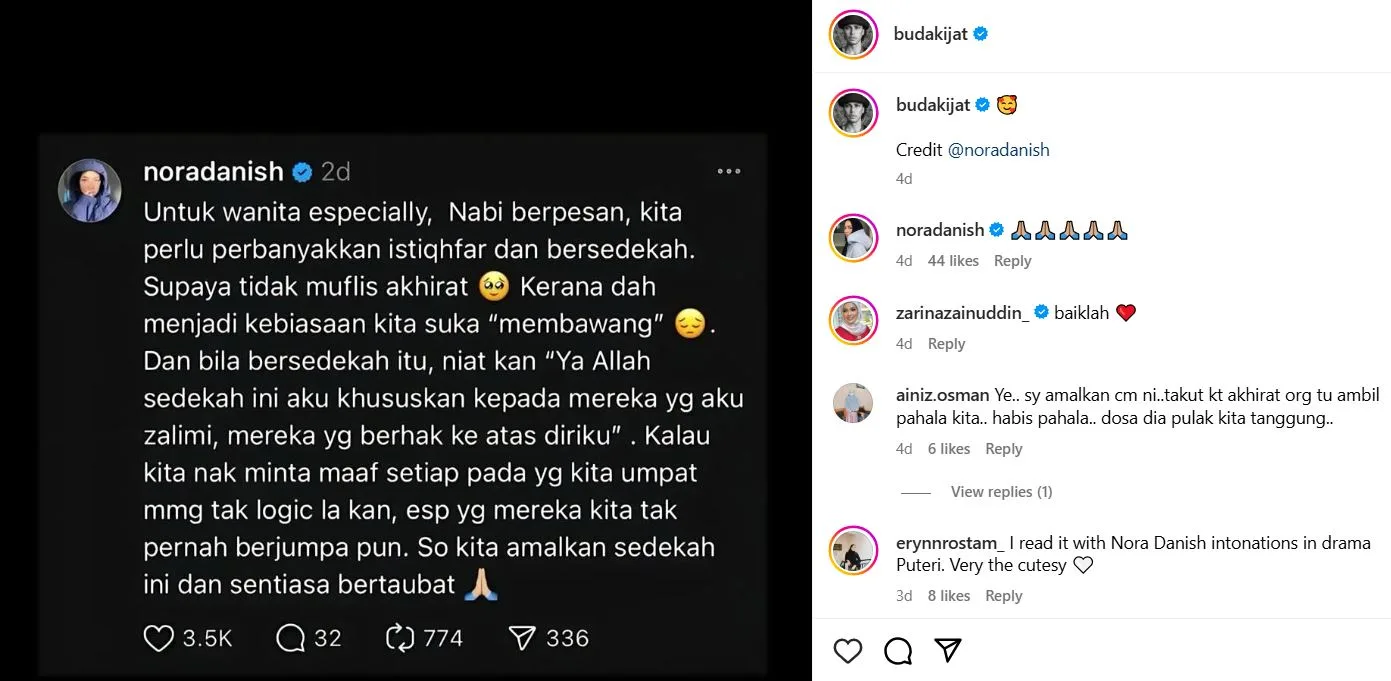Image resolution: width=1391 pixels, height=681 pixels.
Task: Open ainiz.osman profile avatar
Action: (853, 403)
